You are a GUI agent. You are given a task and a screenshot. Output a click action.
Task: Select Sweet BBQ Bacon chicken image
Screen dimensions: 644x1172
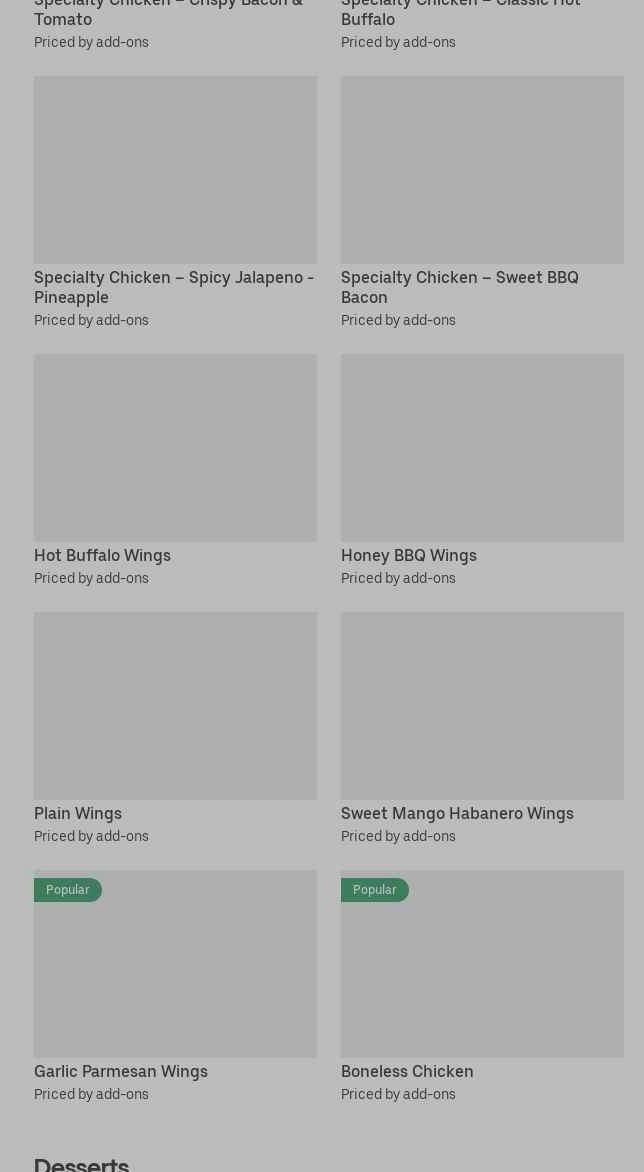[x=482, y=169]
